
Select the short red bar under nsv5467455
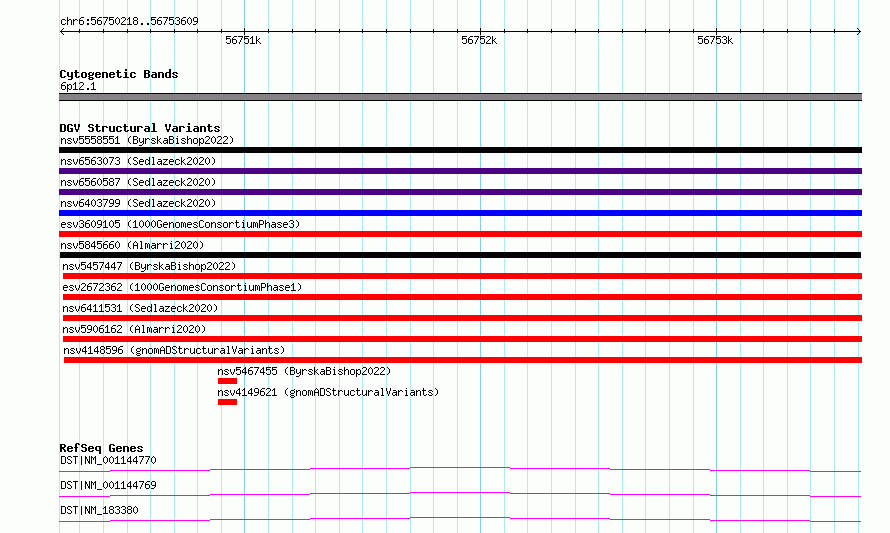[x=227, y=381]
